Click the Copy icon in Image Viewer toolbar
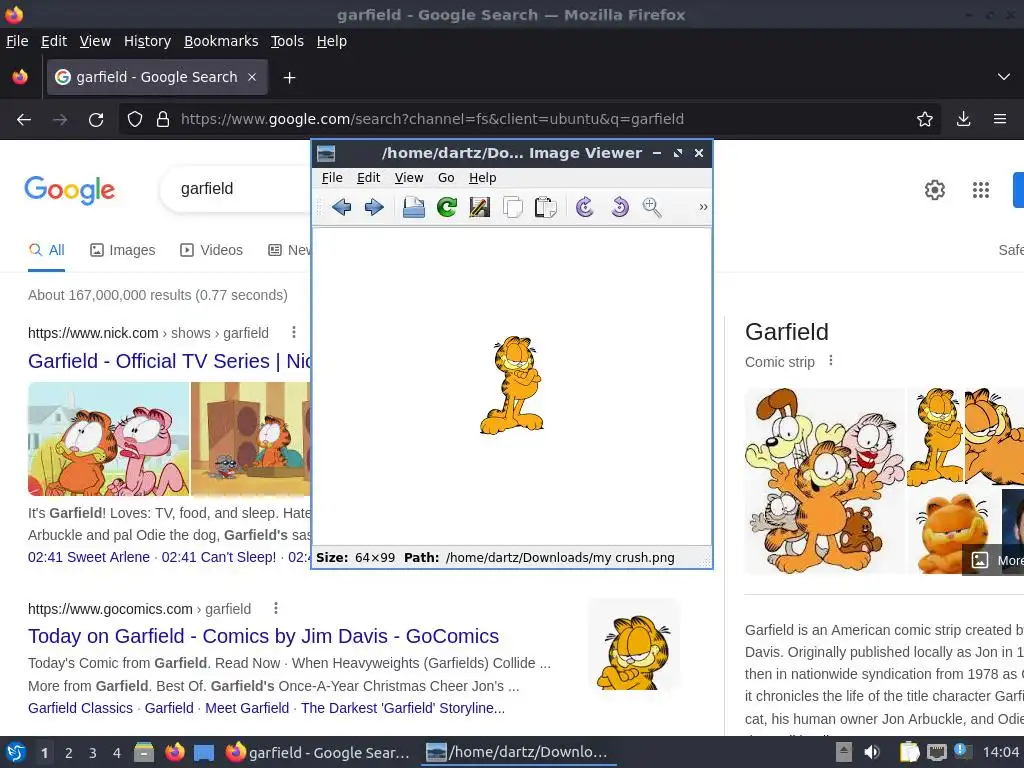The height and width of the screenshot is (768, 1024). (513, 208)
